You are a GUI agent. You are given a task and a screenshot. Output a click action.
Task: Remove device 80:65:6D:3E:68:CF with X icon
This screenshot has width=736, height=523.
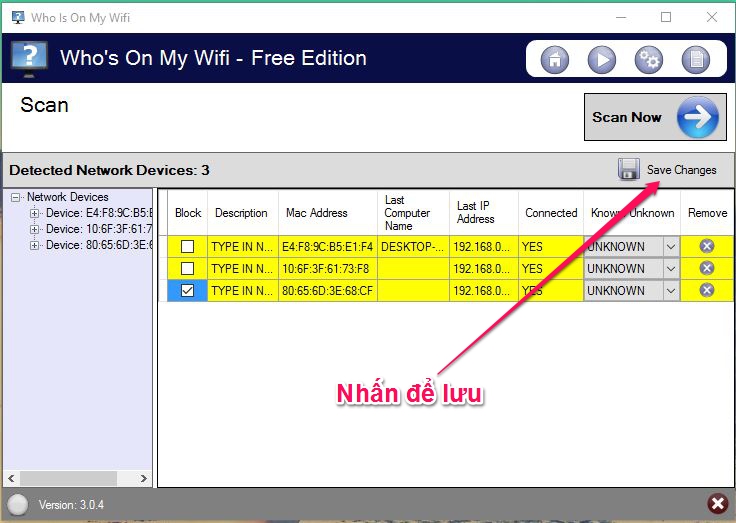pos(707,290)
